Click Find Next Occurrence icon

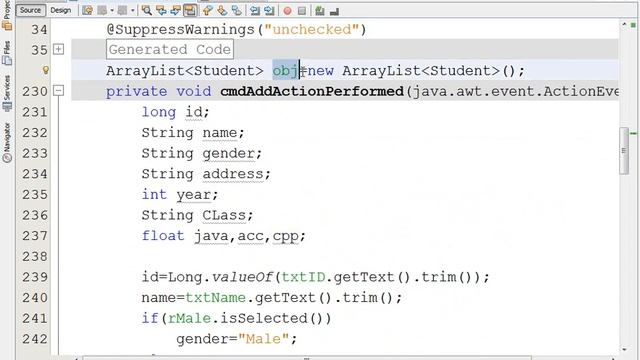tap(176, 11)
